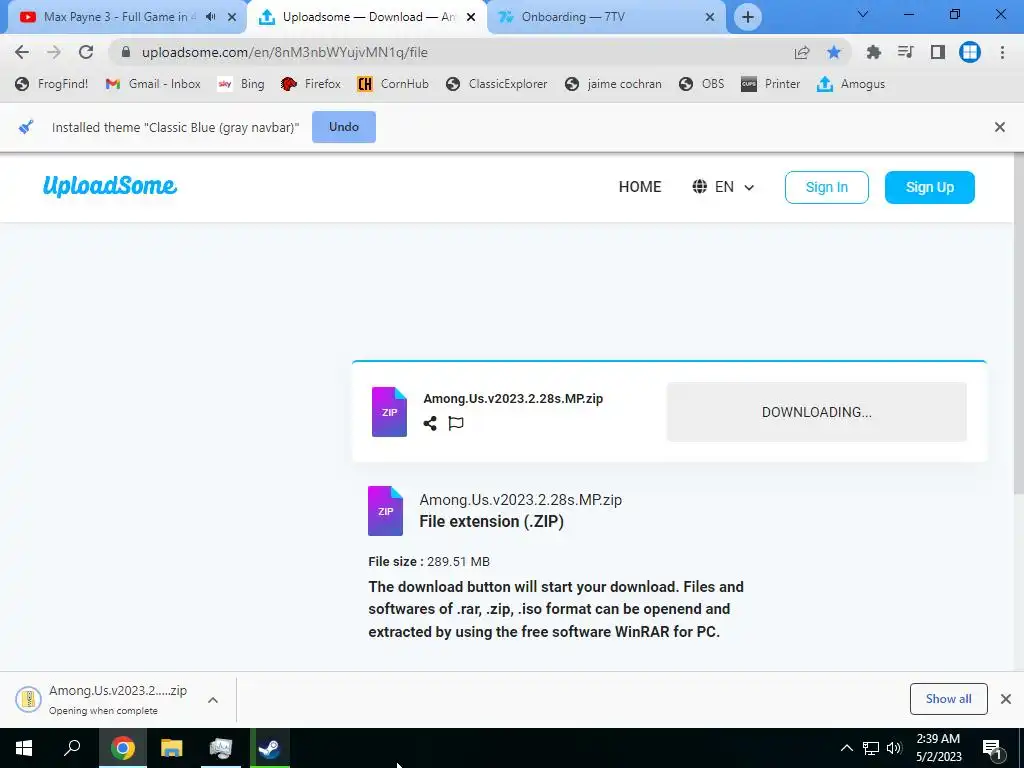The image size is (1024, 768).
Task: Close the downloads shelf
Action: (x=1006, y=699)
